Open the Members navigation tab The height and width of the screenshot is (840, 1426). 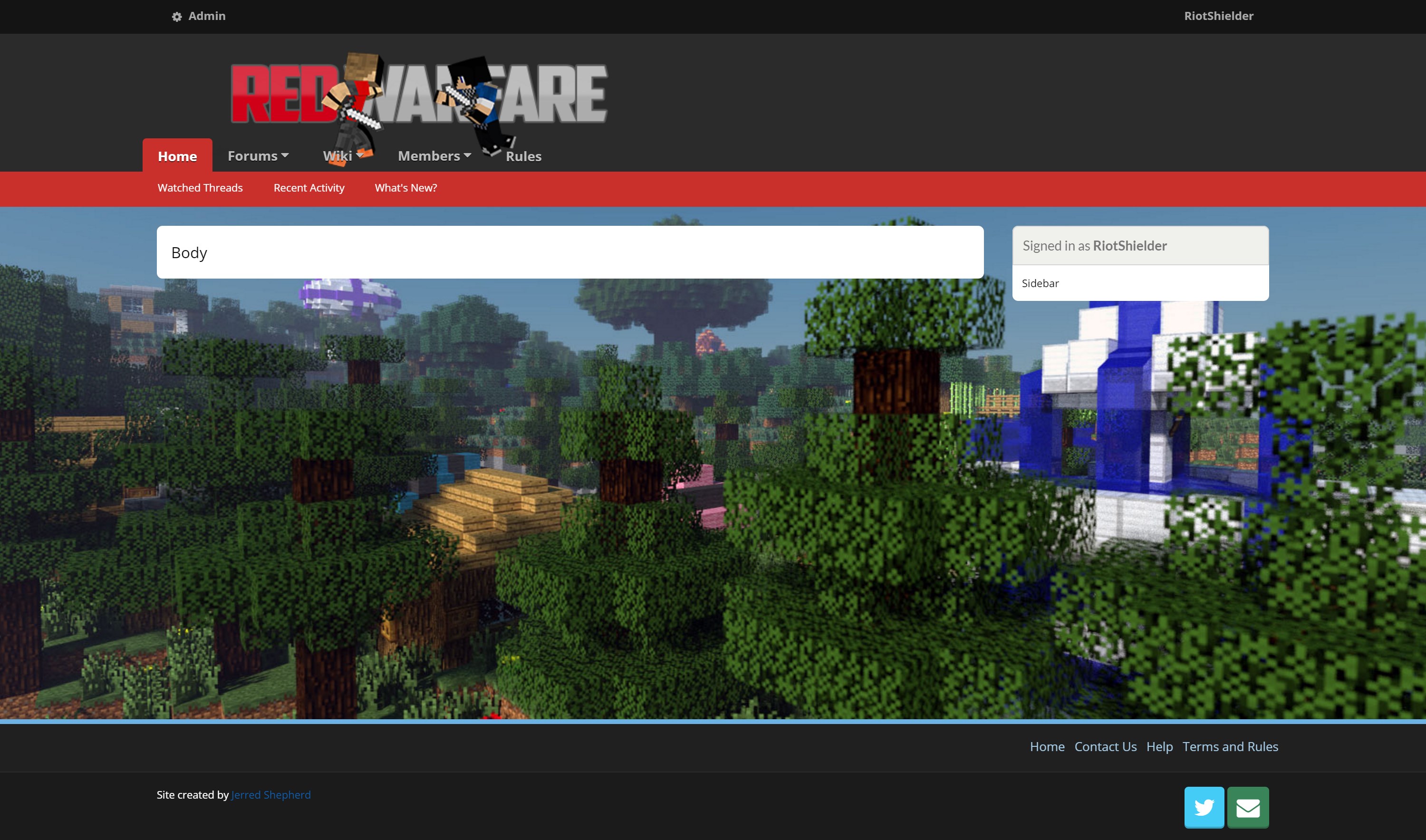pos(429,155)
